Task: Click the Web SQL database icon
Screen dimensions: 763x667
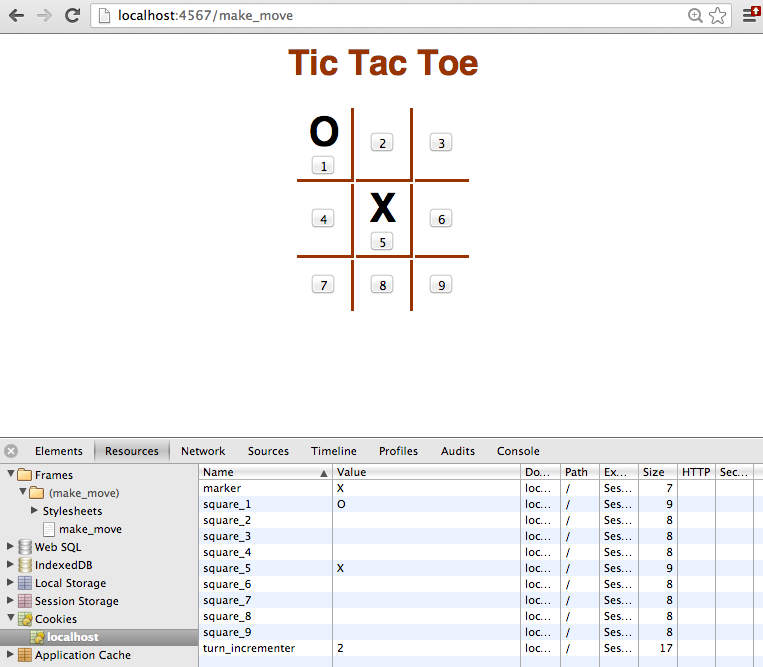Action: [25, 547]
